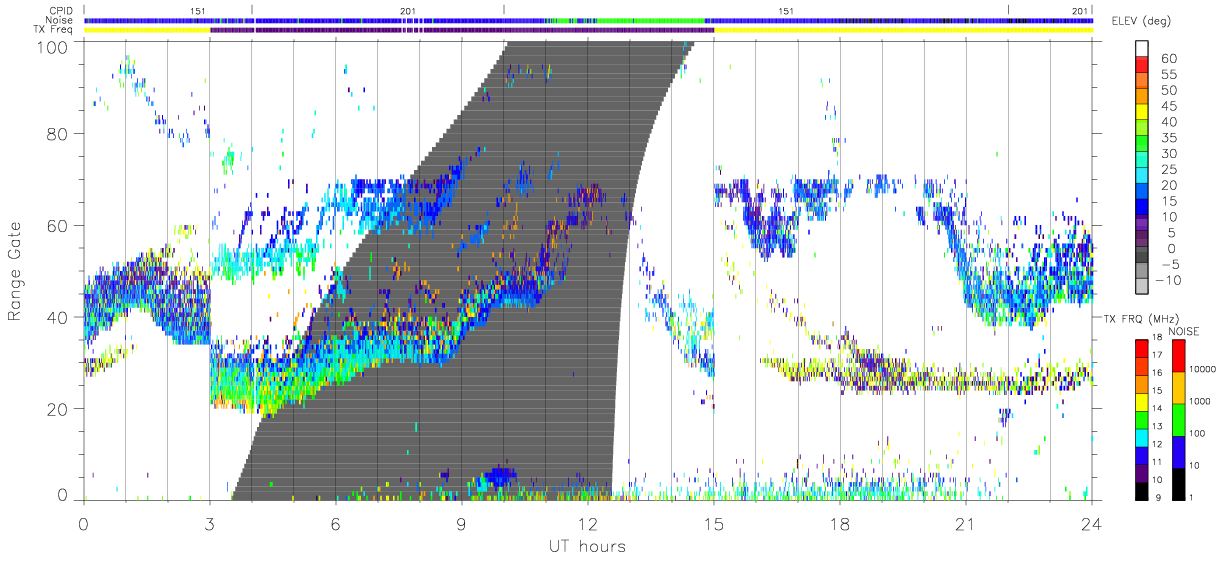
Task: Pick the light gray bottom ELEV colorbar segment
Action: click(1141, 288)
